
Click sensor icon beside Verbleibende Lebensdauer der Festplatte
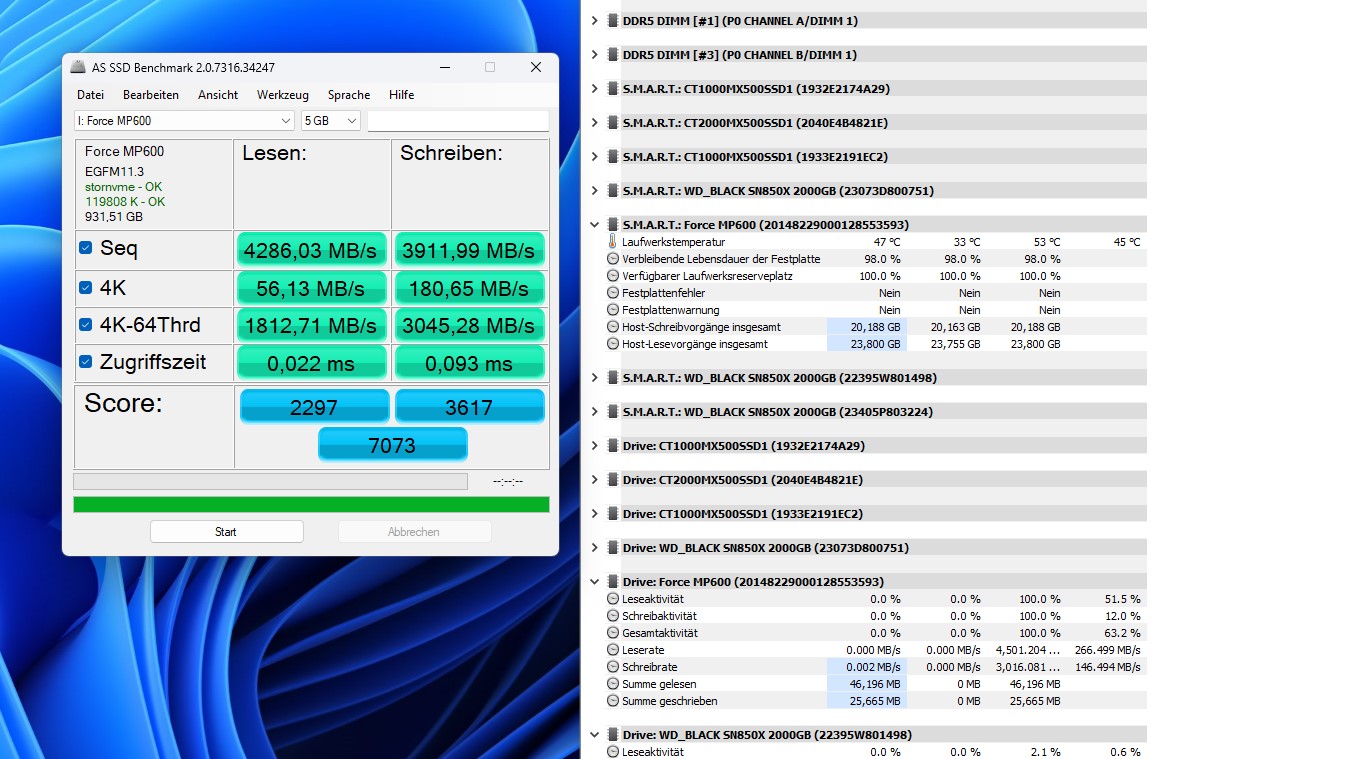click(x=613, y=258)
